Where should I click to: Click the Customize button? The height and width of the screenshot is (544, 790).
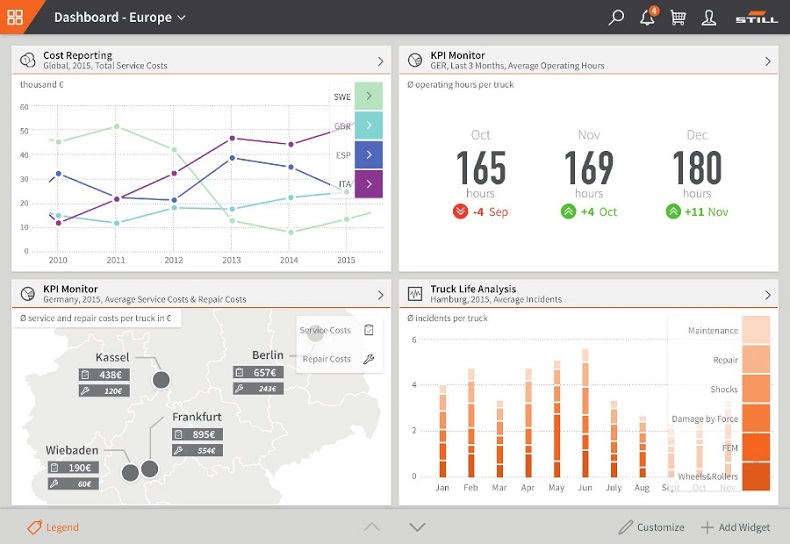tap(651, 527)
